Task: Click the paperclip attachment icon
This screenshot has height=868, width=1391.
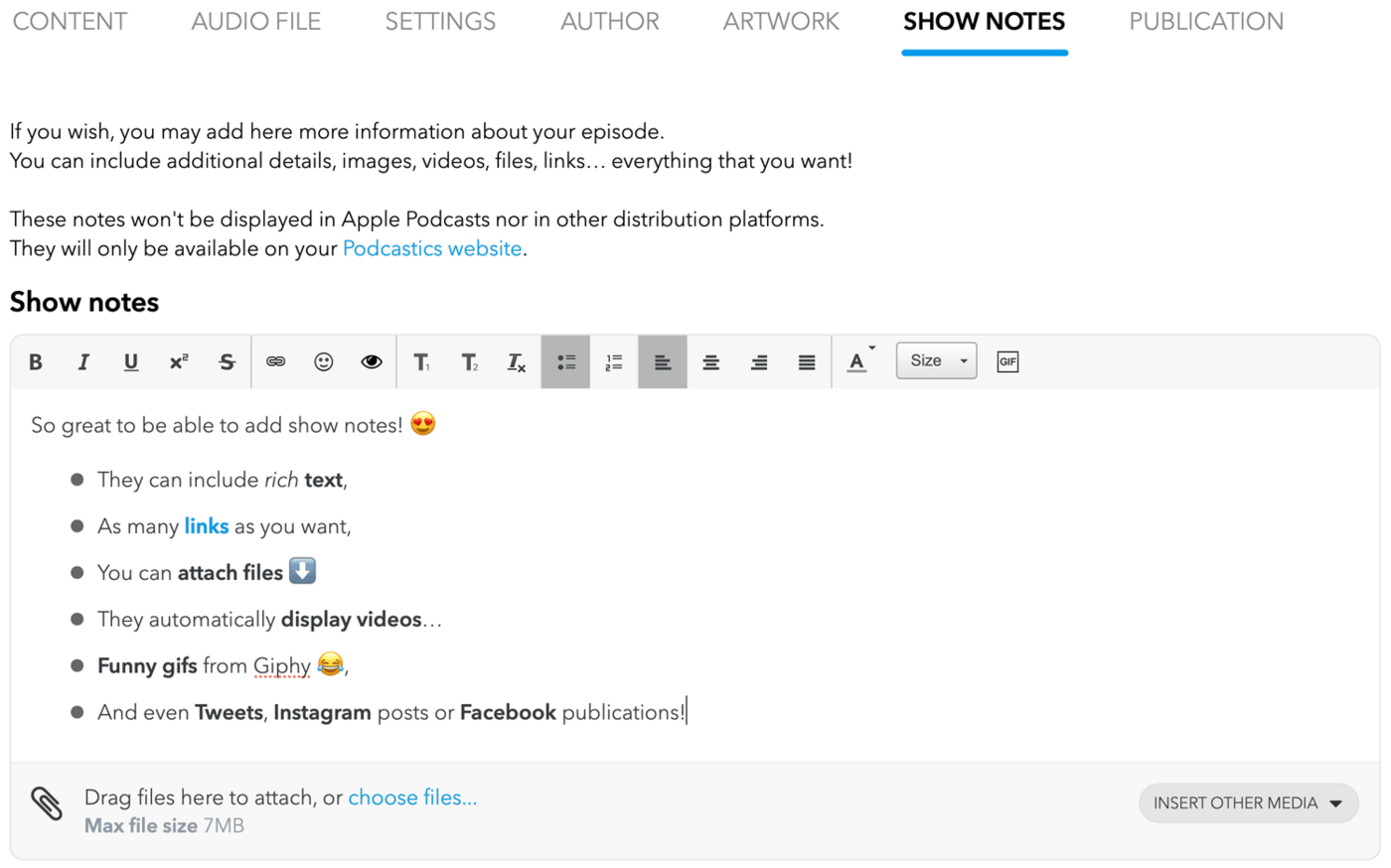Action: click(47, 804)
